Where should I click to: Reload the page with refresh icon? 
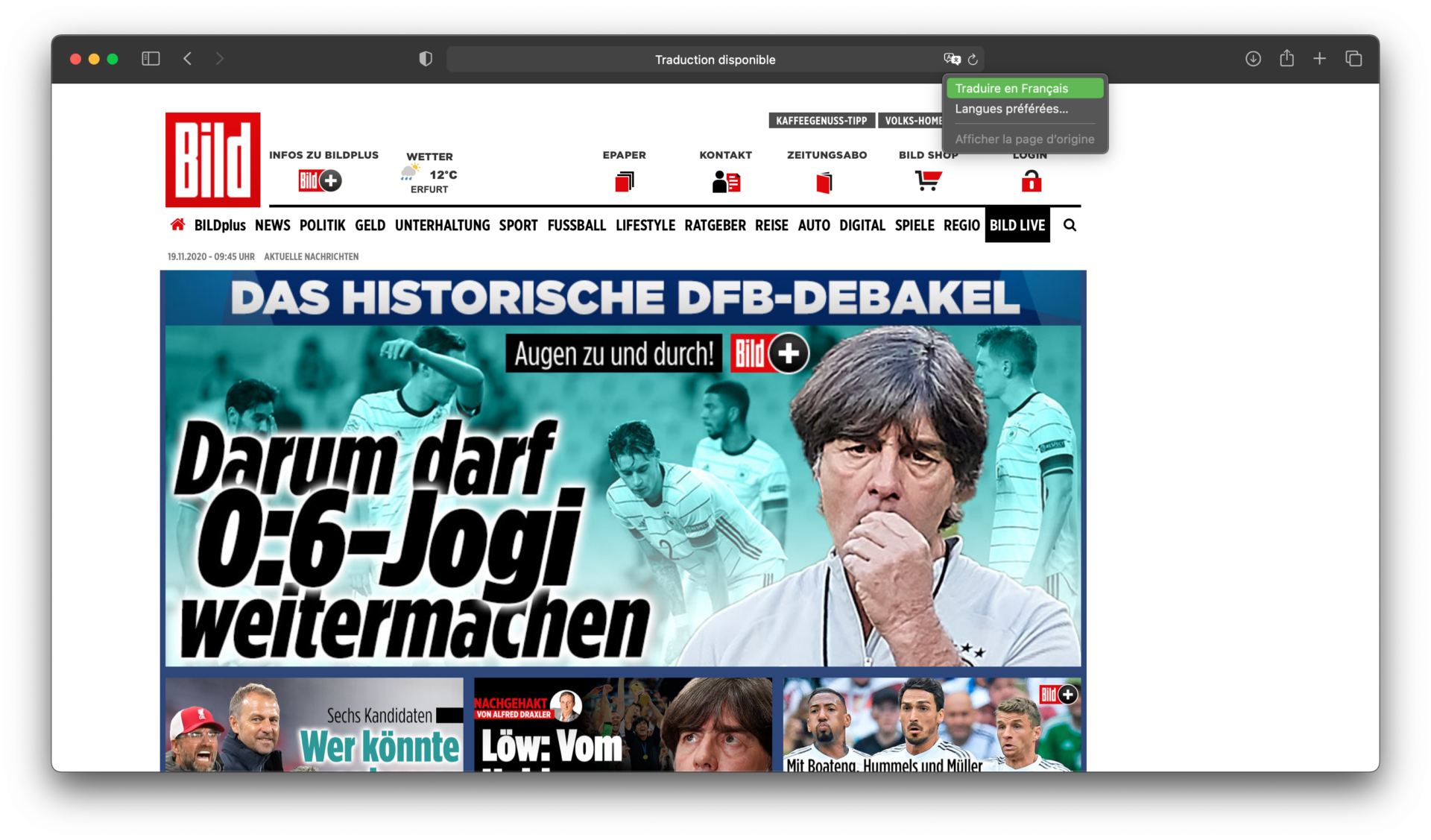[973, 60]
